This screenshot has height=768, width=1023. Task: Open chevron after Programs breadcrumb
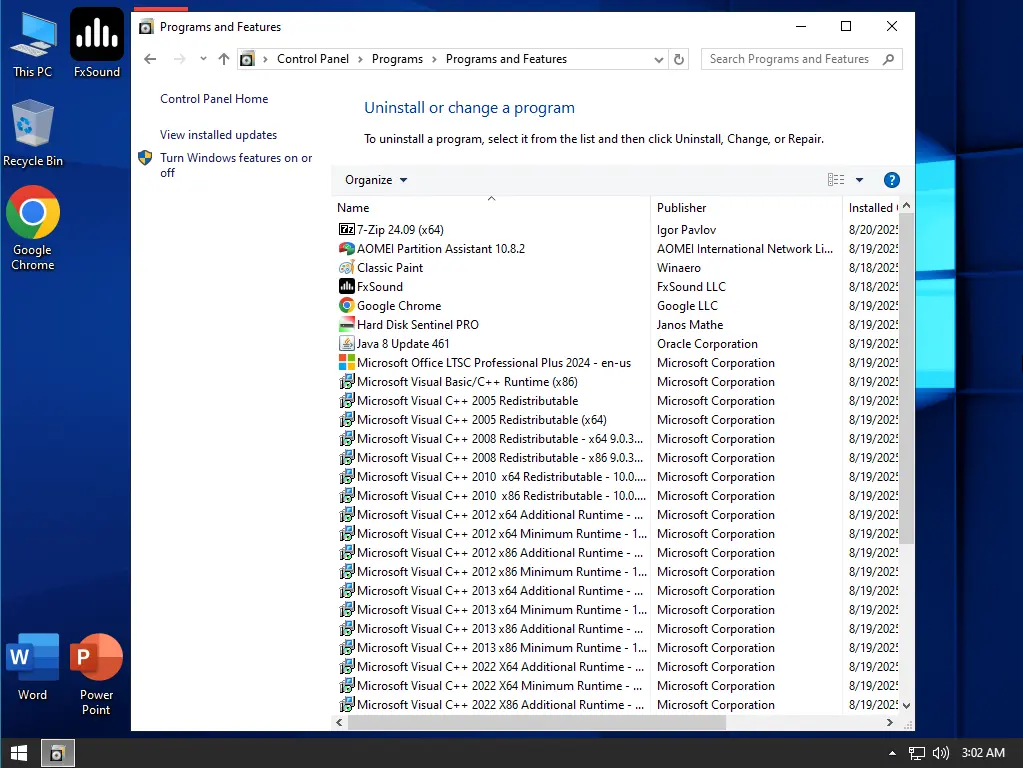[x=435, y=59]
